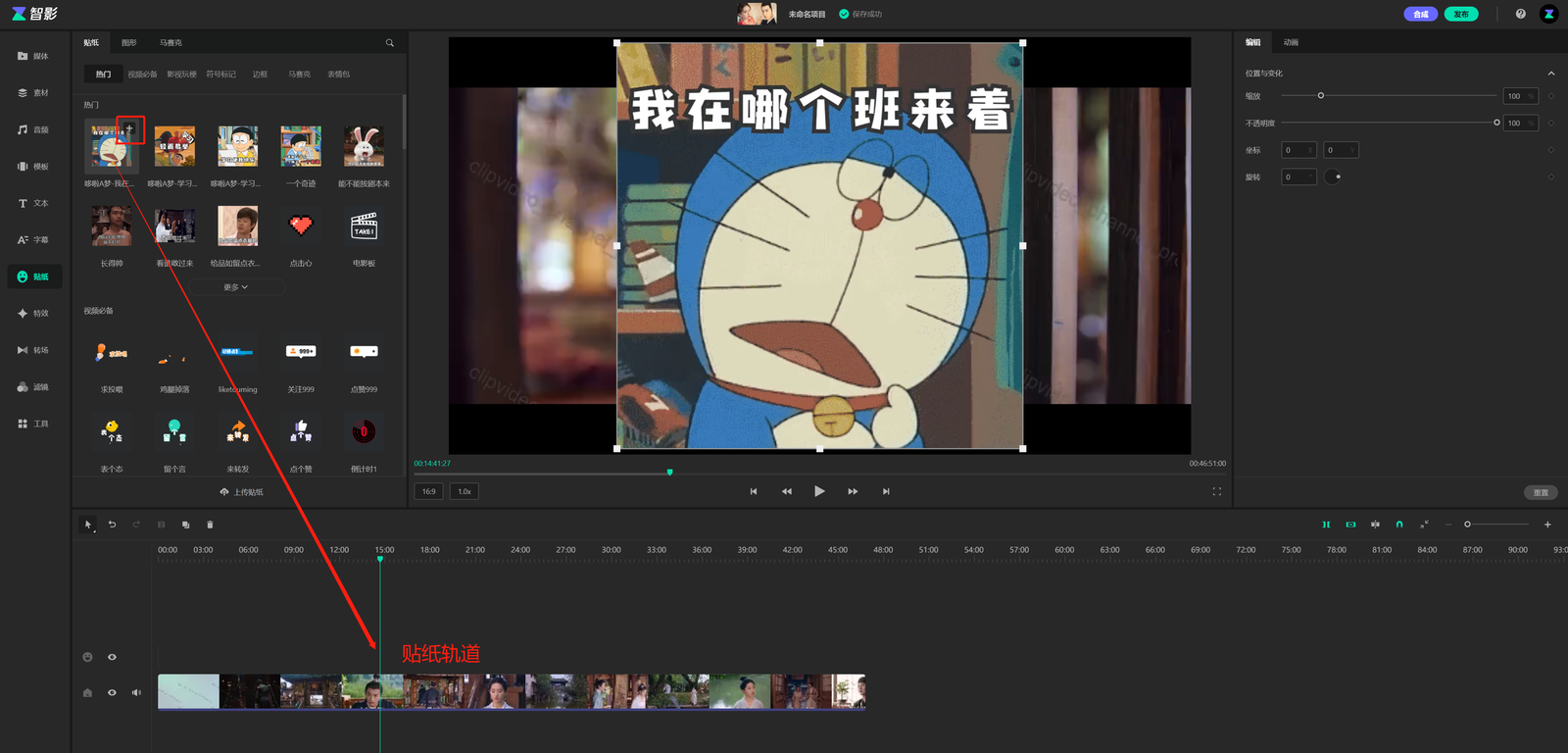
Task: Click the rotation dial control
Action: click(1333, 176)
